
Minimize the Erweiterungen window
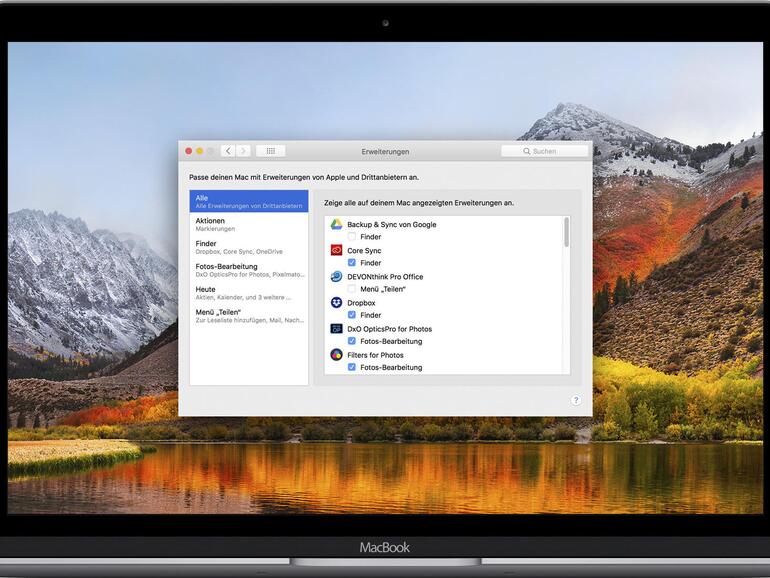(200, 151)
